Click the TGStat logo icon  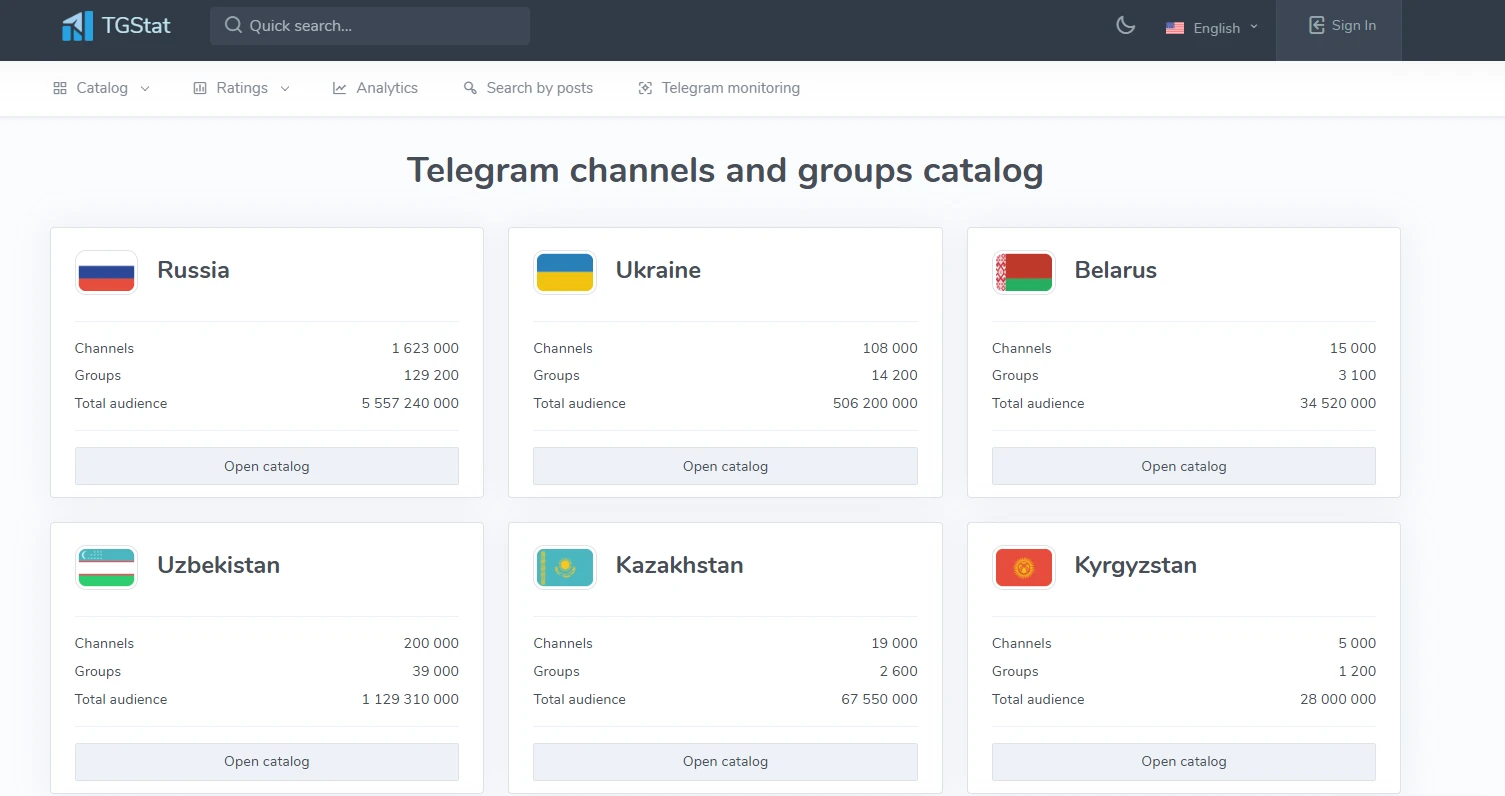point(77,26)
